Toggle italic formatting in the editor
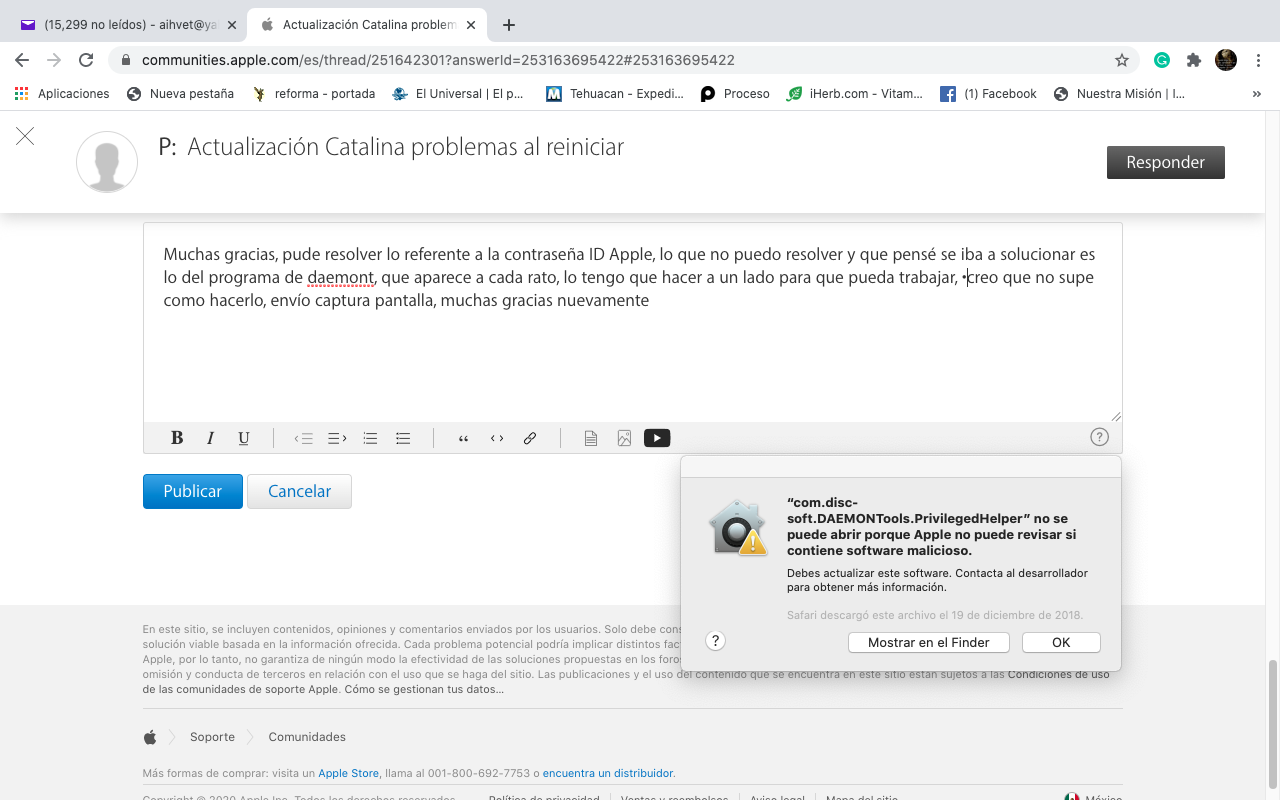Viewport: 1280px width, 800px height. tap(210, 438)
